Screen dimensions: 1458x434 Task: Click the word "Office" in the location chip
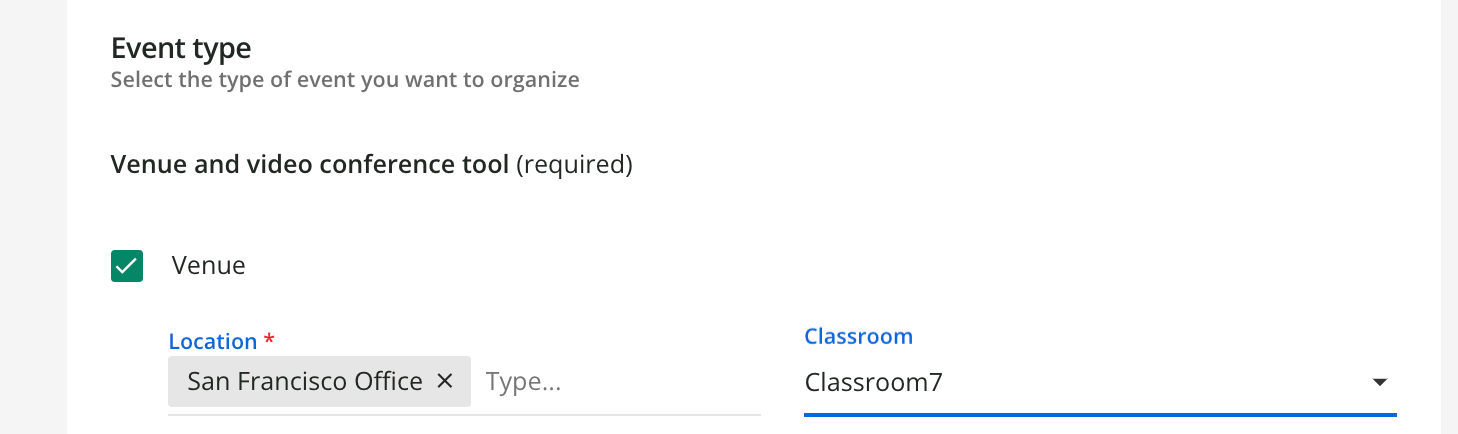point(391,381)
